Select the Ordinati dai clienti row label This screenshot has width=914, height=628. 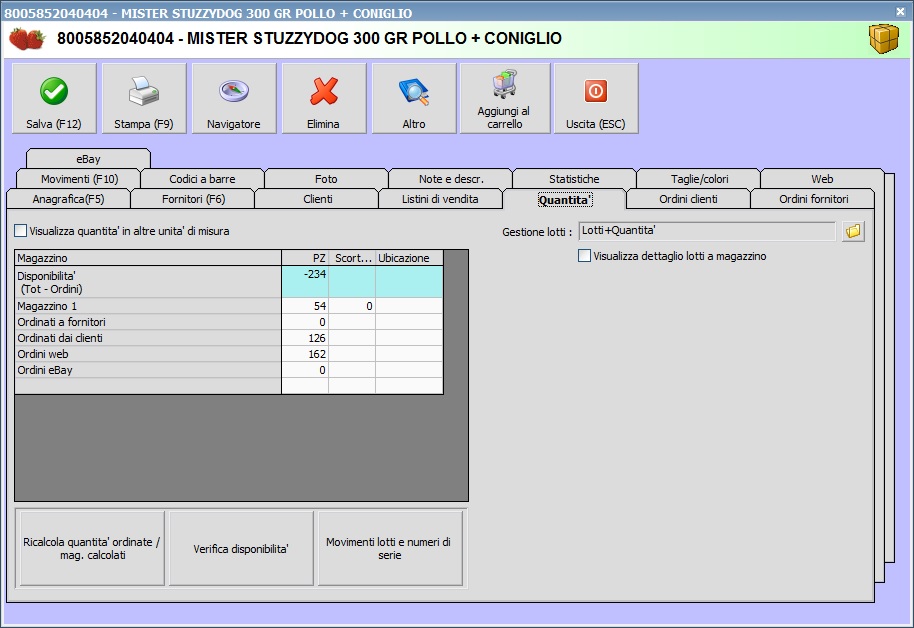148,338
